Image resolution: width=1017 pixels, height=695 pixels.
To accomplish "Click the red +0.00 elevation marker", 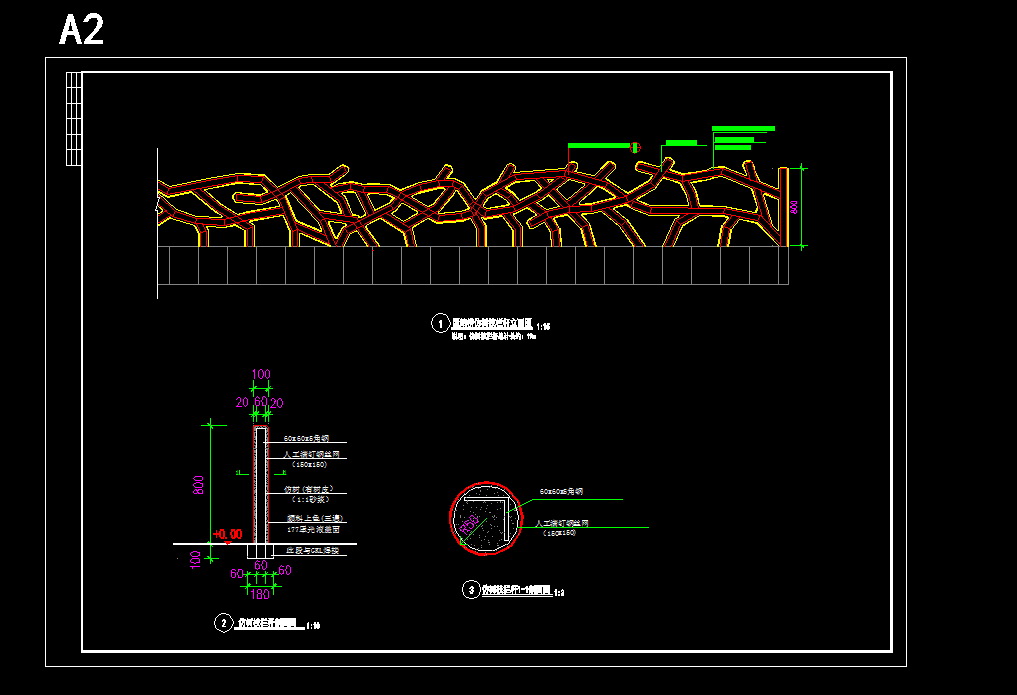I will click(228, 535).
